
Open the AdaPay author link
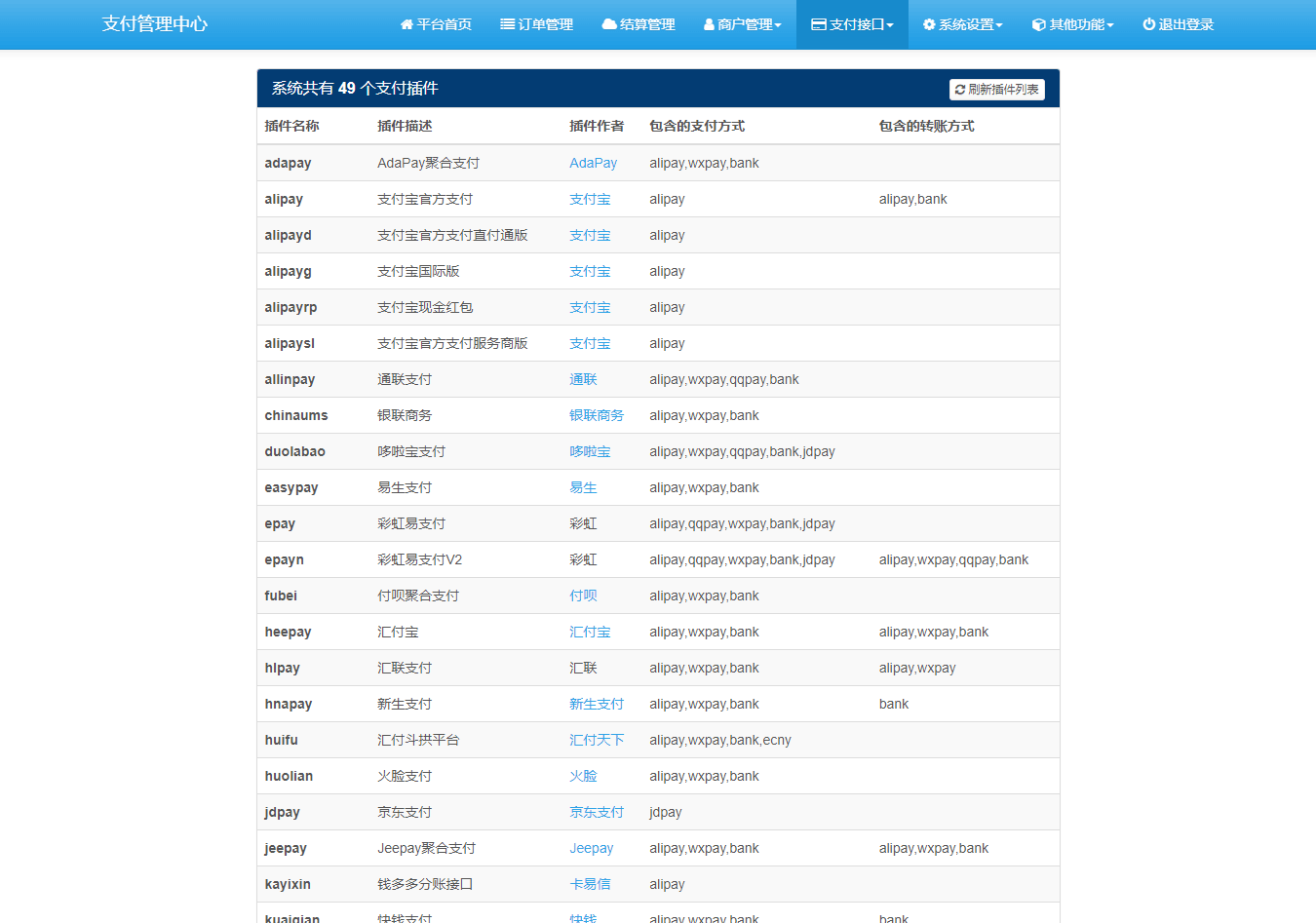click(593, 163)
